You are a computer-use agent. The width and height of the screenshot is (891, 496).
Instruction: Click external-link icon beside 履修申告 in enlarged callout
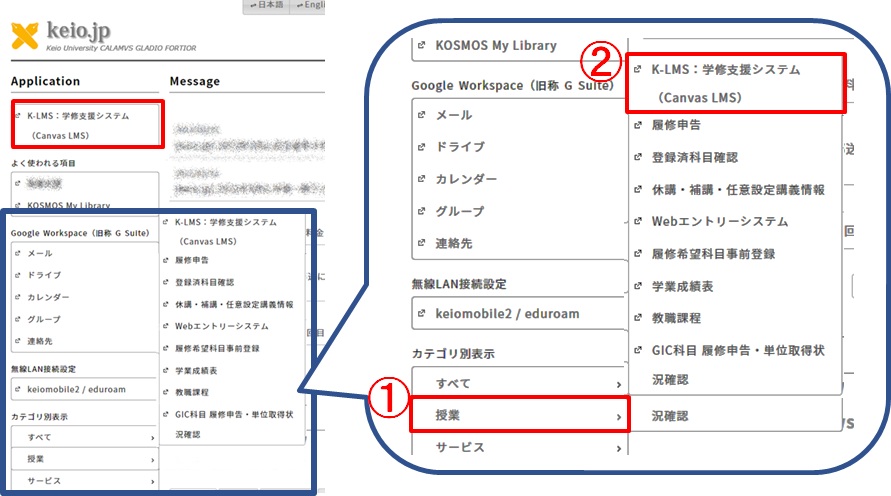tap(638, 126)
